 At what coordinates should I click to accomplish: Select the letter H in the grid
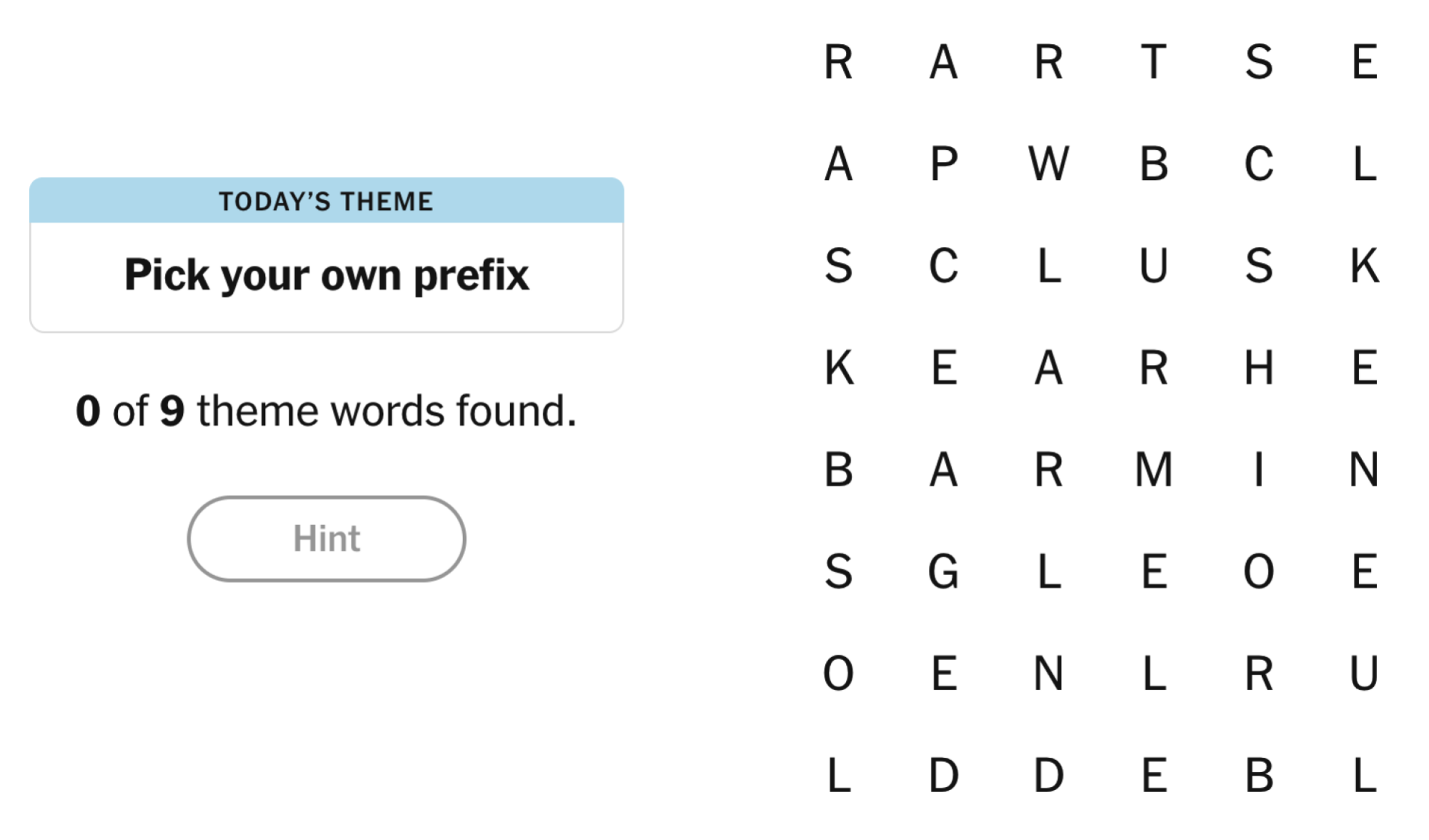pyautogui.click(x=1259, y=368)
